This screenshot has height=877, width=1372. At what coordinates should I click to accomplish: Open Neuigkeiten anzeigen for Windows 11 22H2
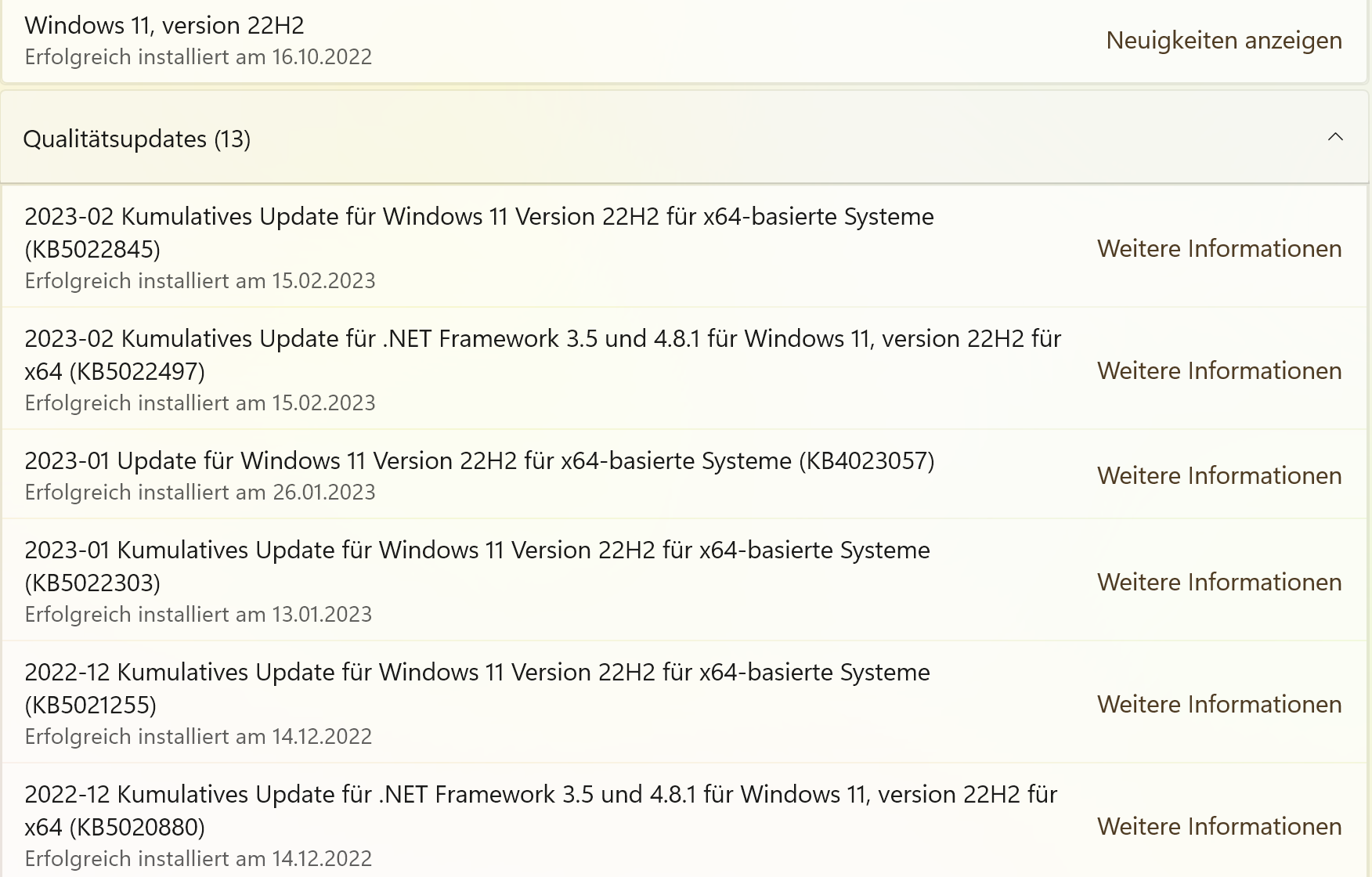pos(1224,41)
